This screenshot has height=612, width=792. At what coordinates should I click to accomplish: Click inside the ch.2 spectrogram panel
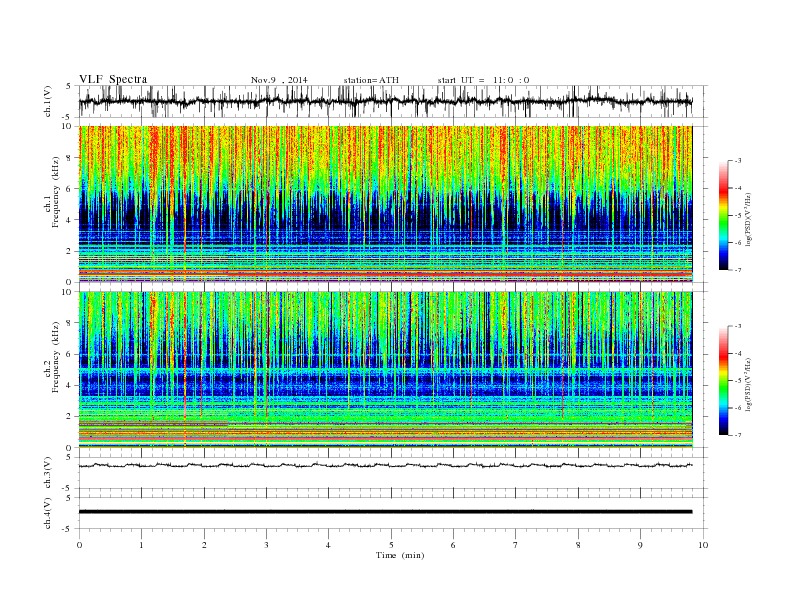coord(385,370)
